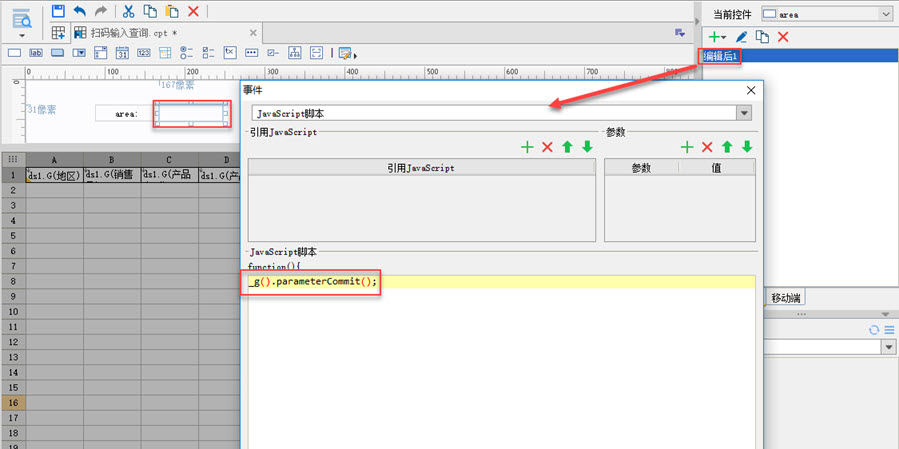This screenshot has height=449, width=899.
Task: Move referenced JavaScript down
Action: pos(587,147)
